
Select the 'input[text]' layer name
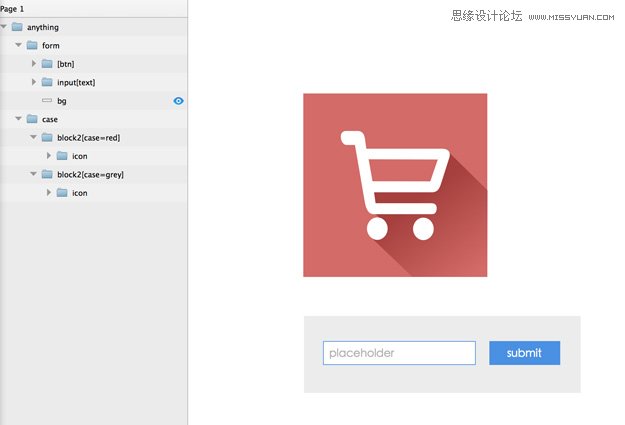(76, 82)
